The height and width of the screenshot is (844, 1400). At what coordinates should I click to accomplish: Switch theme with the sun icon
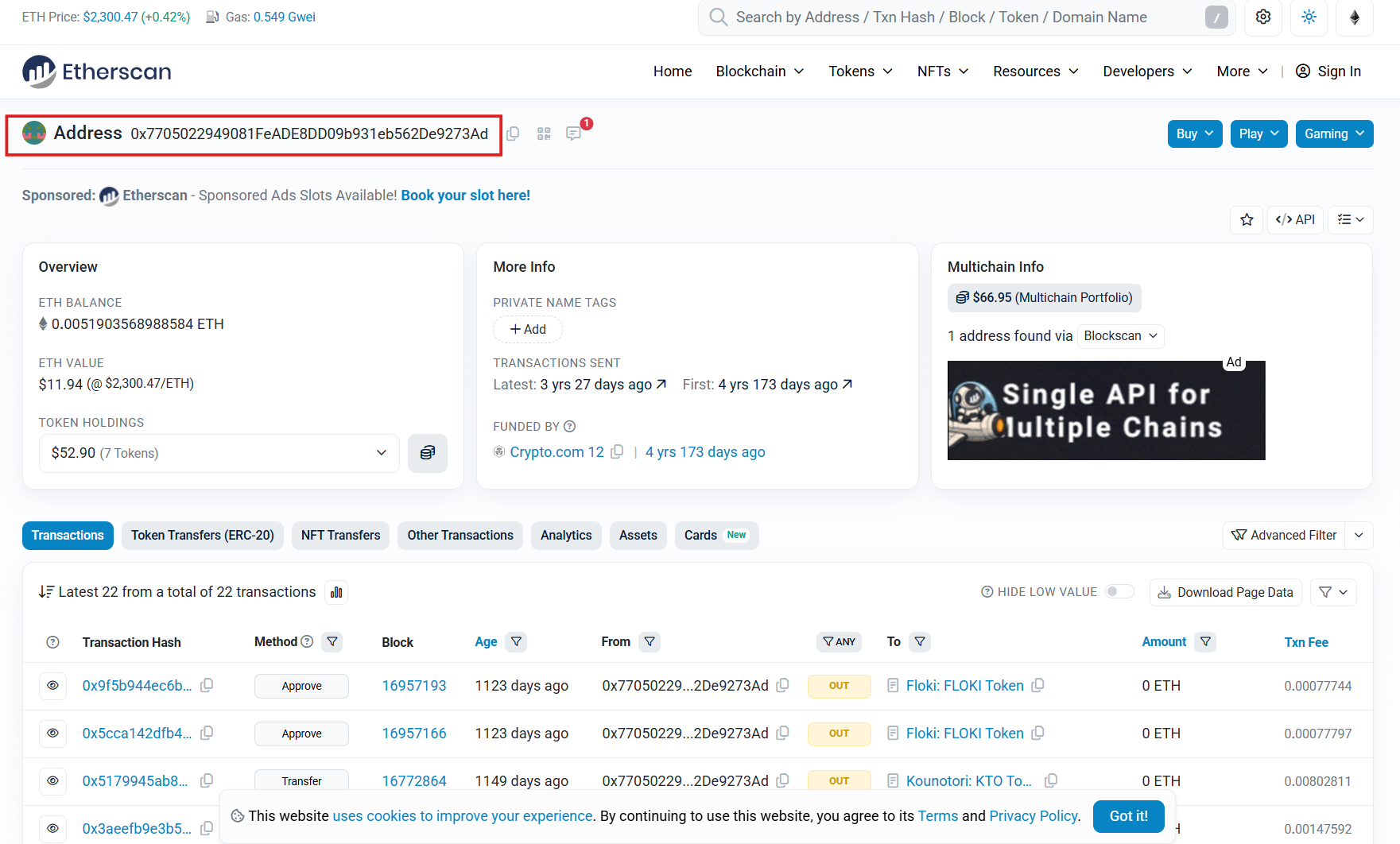tap(1309, 17)
